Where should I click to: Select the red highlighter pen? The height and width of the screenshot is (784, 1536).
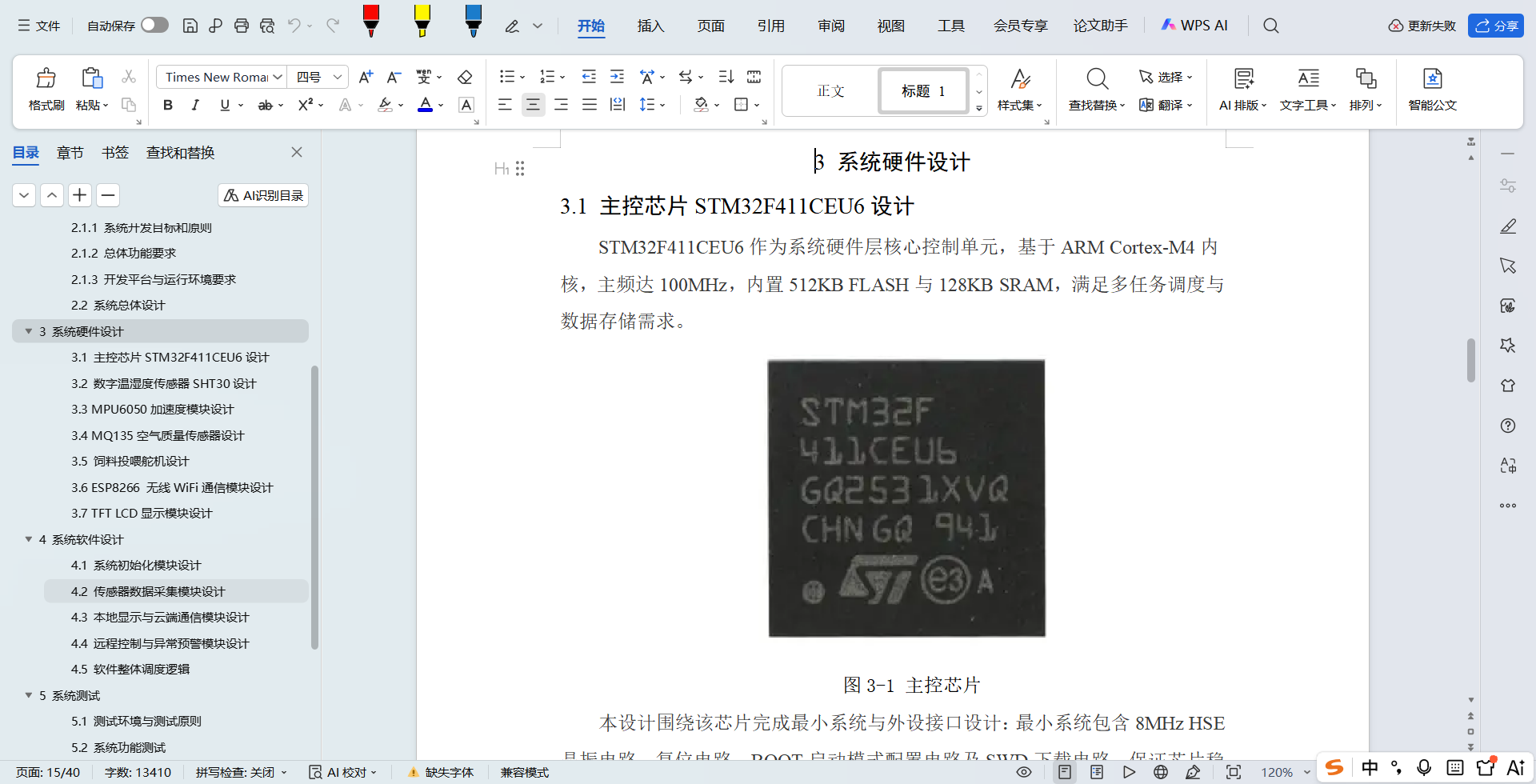(x=371, y=21)
